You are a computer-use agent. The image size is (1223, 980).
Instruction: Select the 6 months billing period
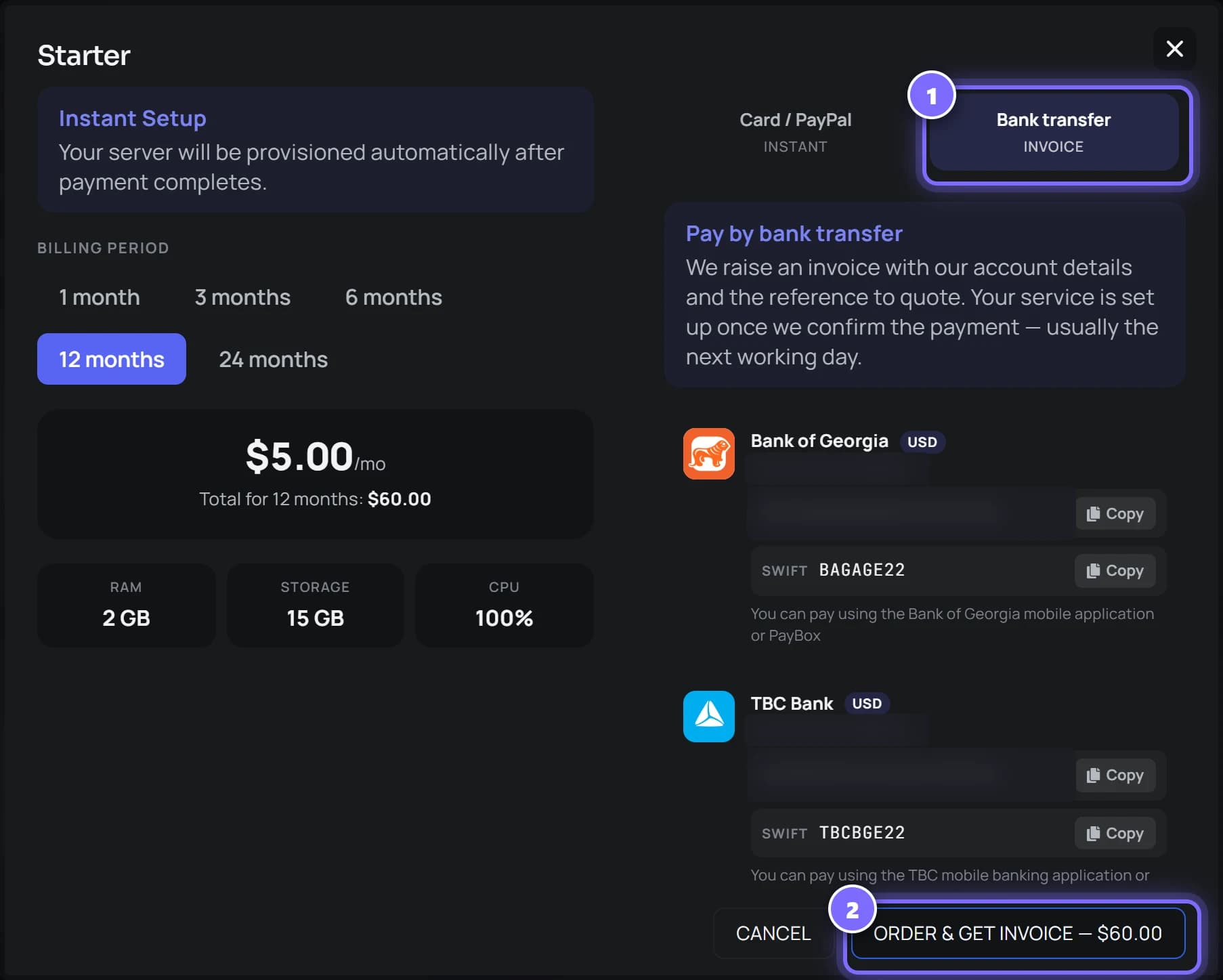pos(393,297)
